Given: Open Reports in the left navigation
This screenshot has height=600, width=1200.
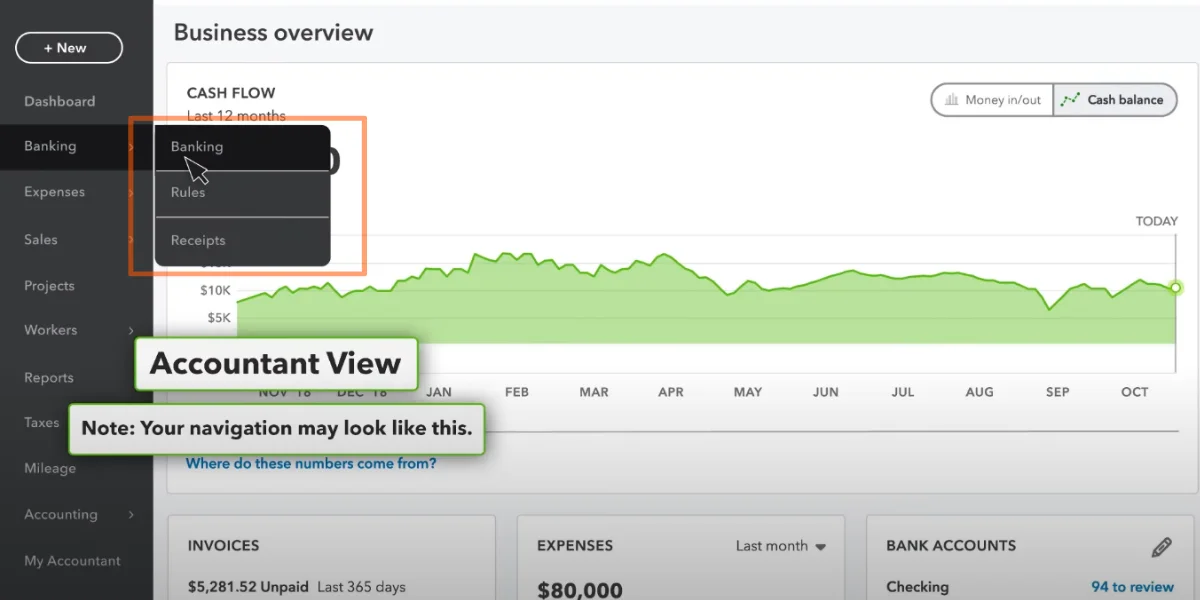Looking at the screenshot, I should pyautogui.click(x=49, y=378).
